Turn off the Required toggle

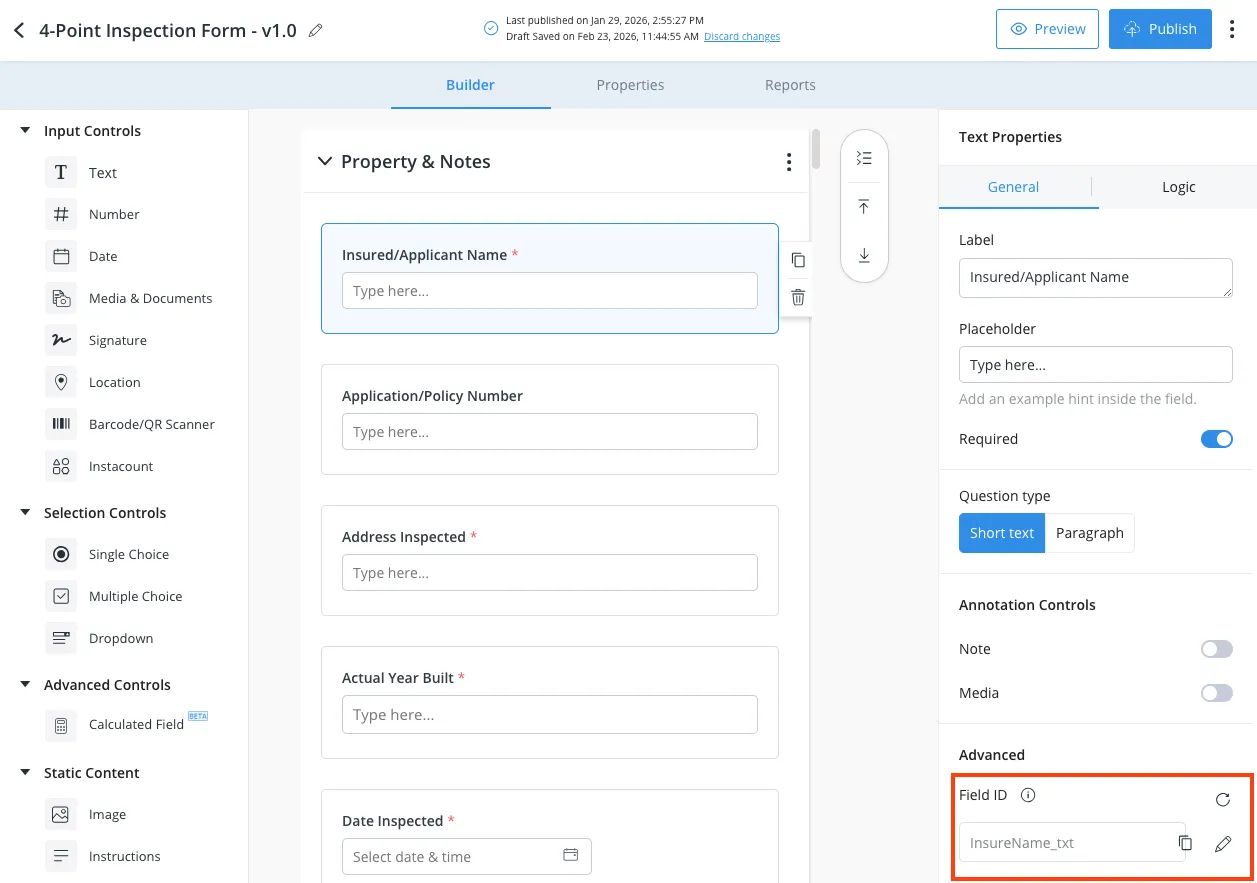click(1216, 439)
